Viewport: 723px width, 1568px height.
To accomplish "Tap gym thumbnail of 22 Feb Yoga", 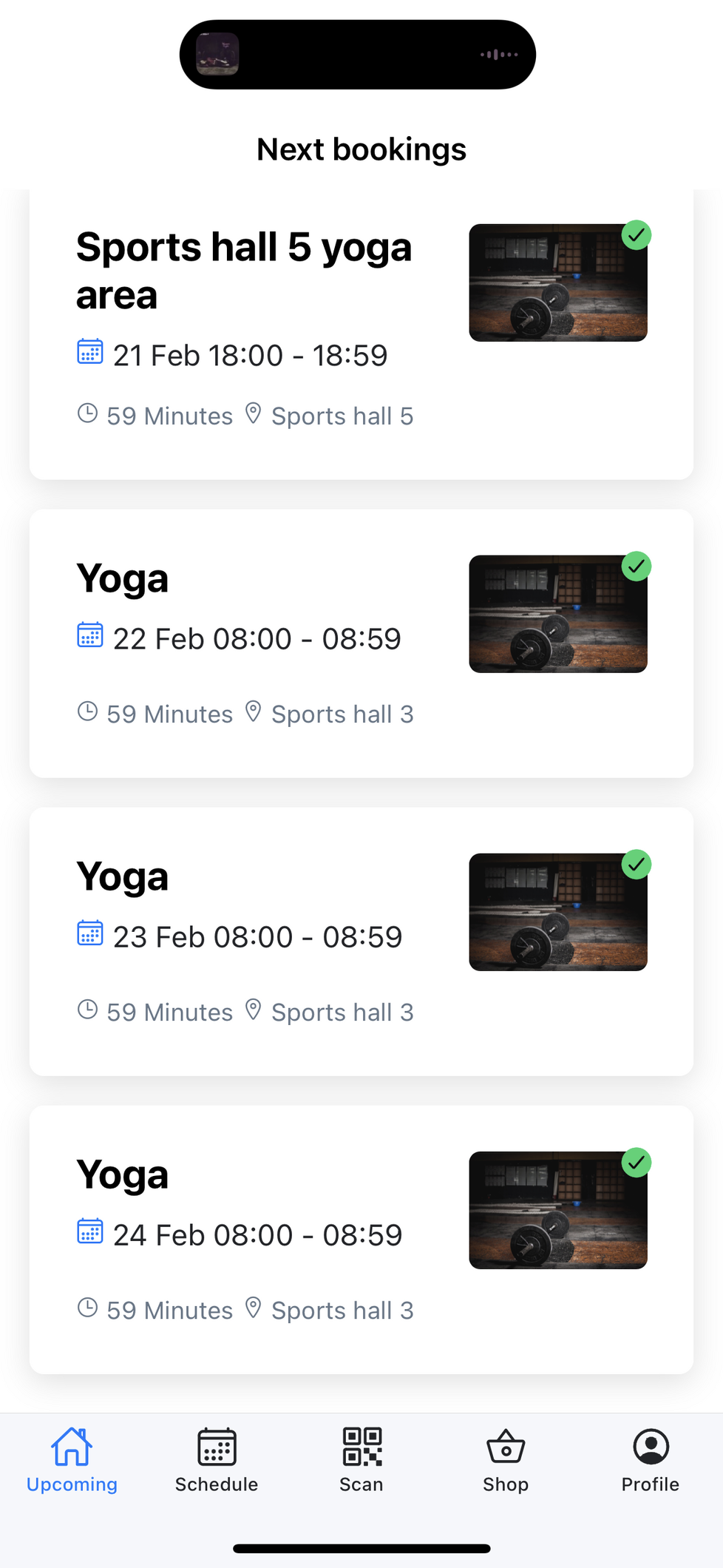I will pos(557,615).
